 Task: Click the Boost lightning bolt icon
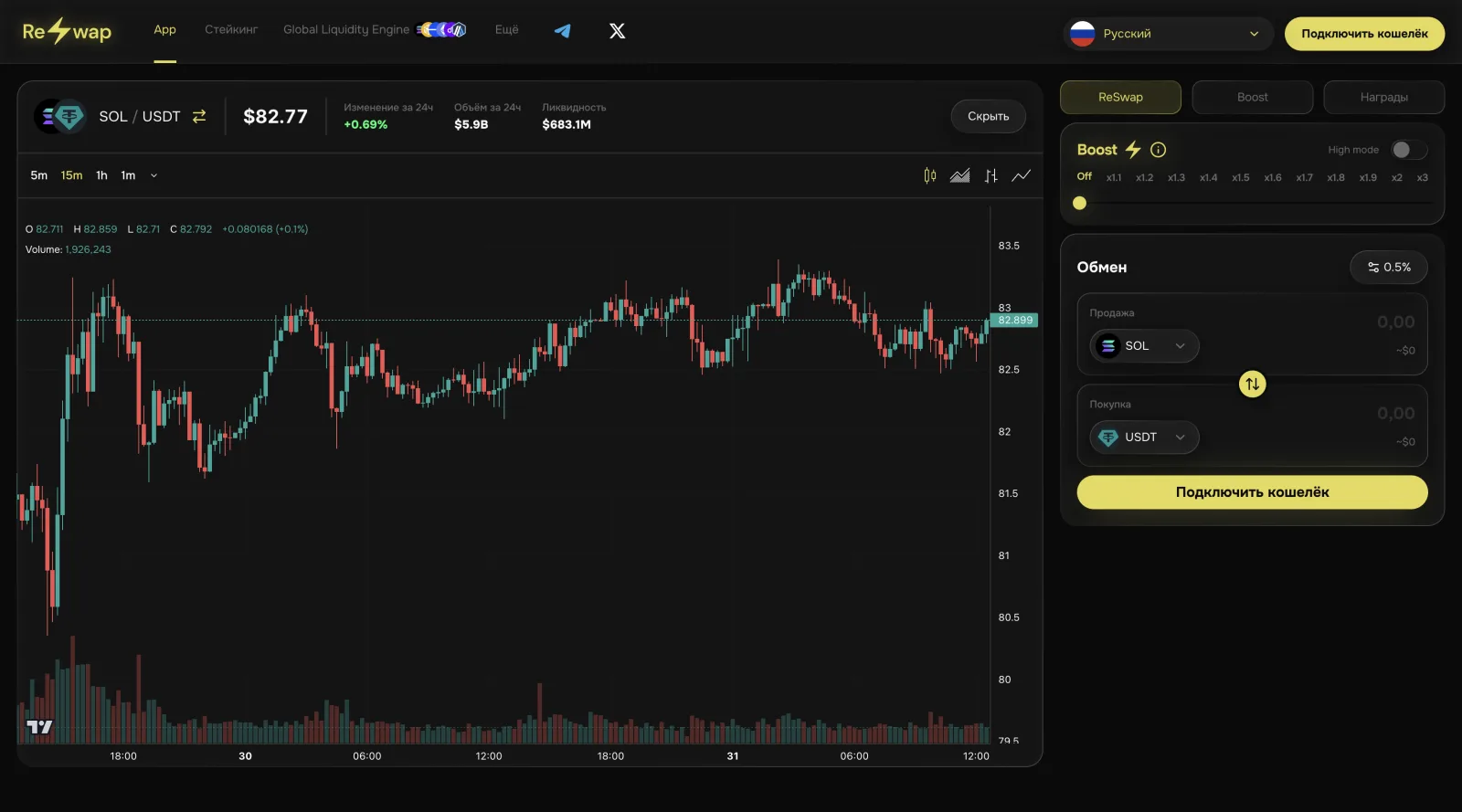(1133, 150)
